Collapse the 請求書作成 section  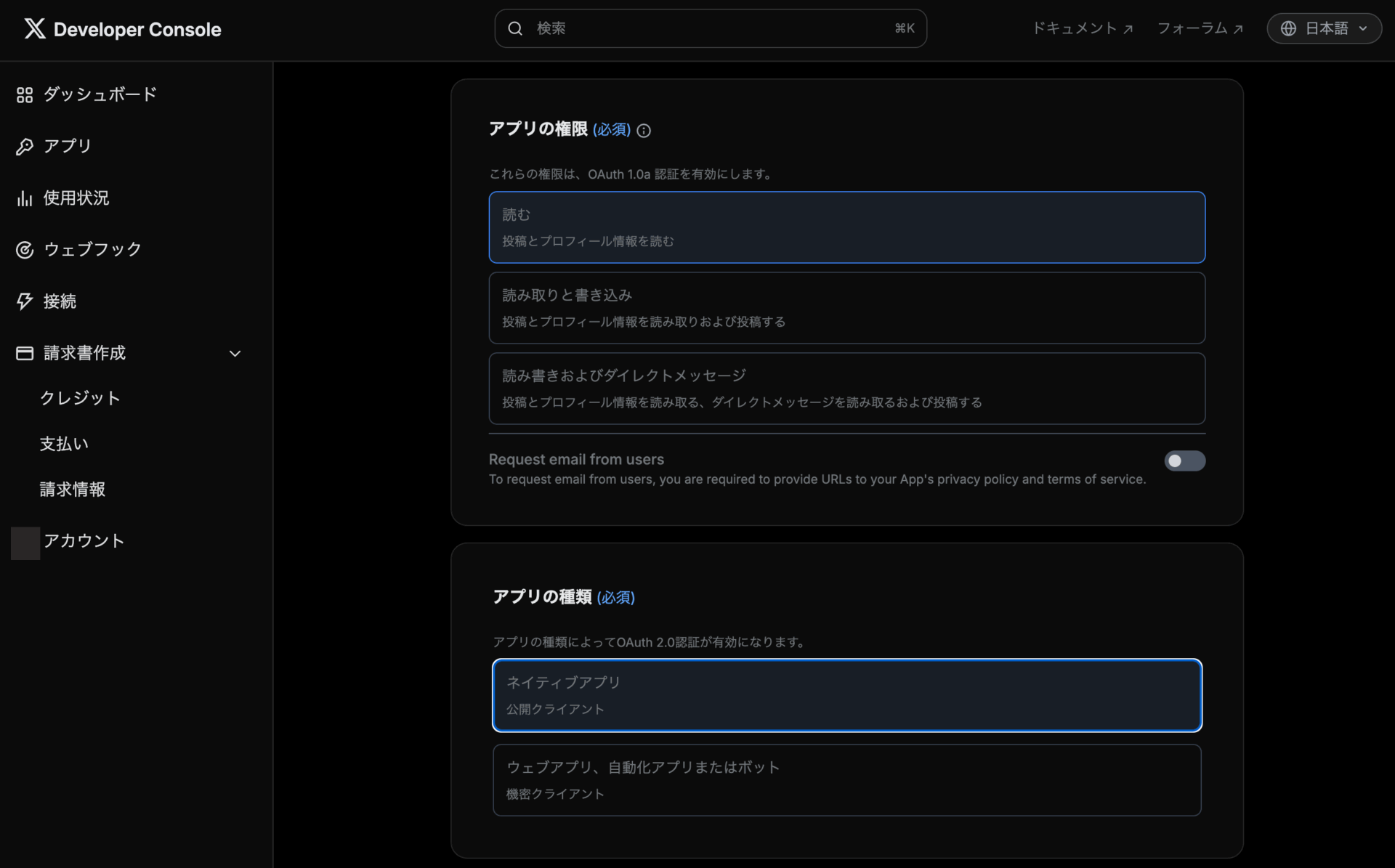coord(235,354)
